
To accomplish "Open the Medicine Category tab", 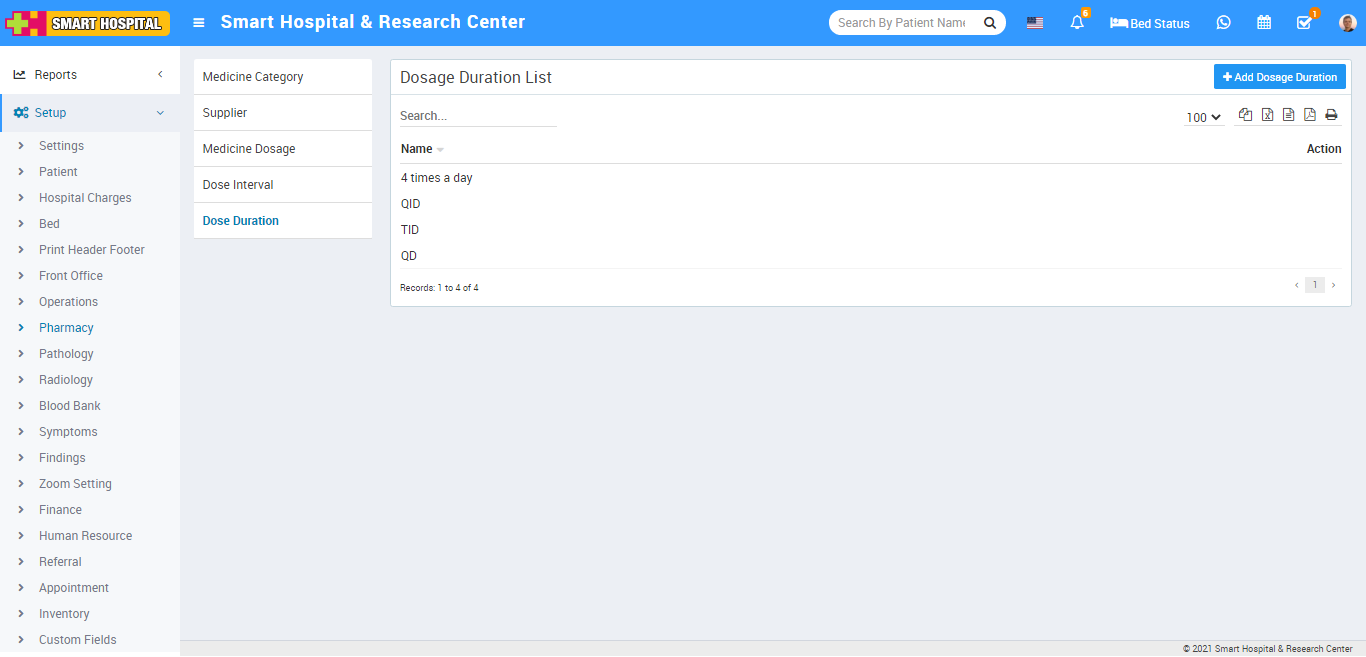I will click(x=282, y=77).
